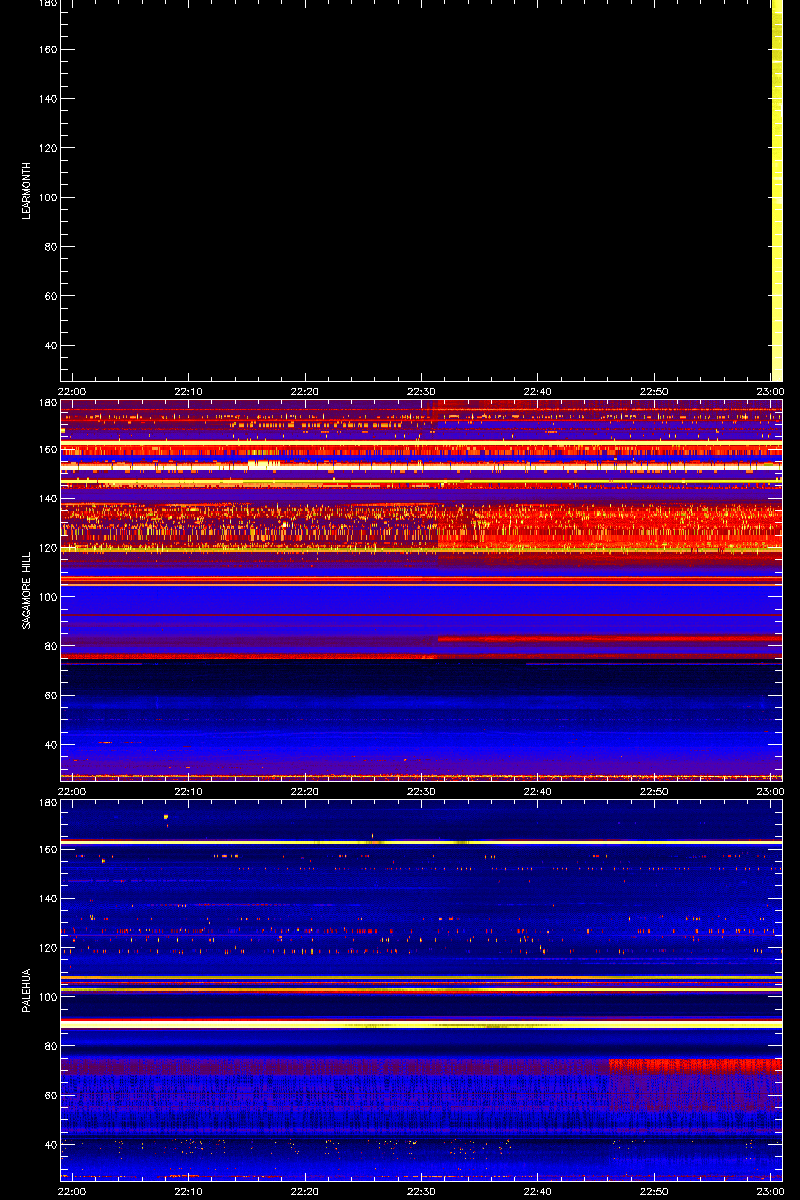Select the 120 frequency tick in Learmonth panel

click(49, 148)
